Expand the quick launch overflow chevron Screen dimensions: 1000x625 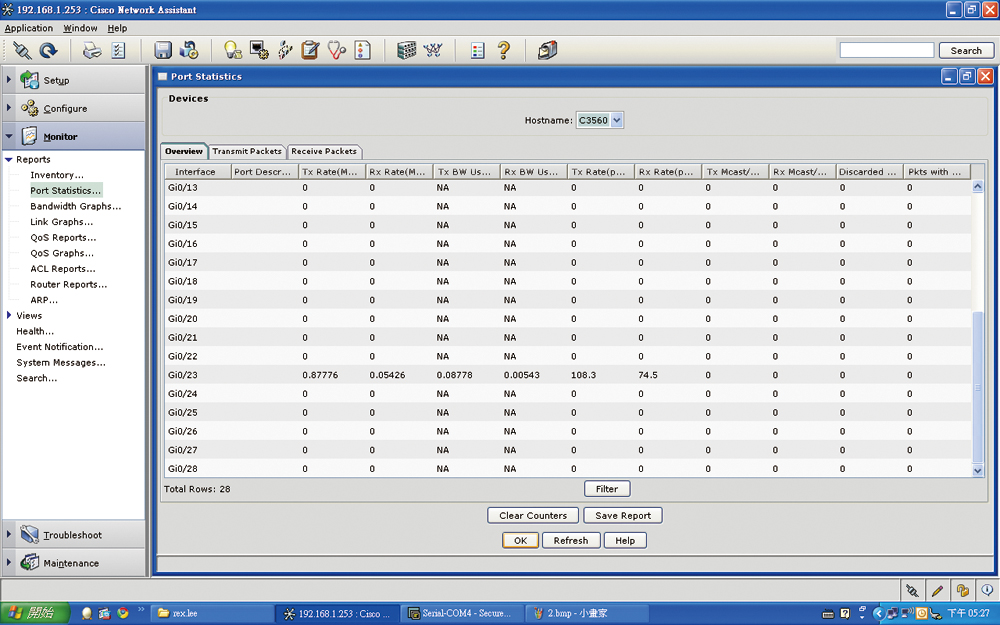[141, 610]
